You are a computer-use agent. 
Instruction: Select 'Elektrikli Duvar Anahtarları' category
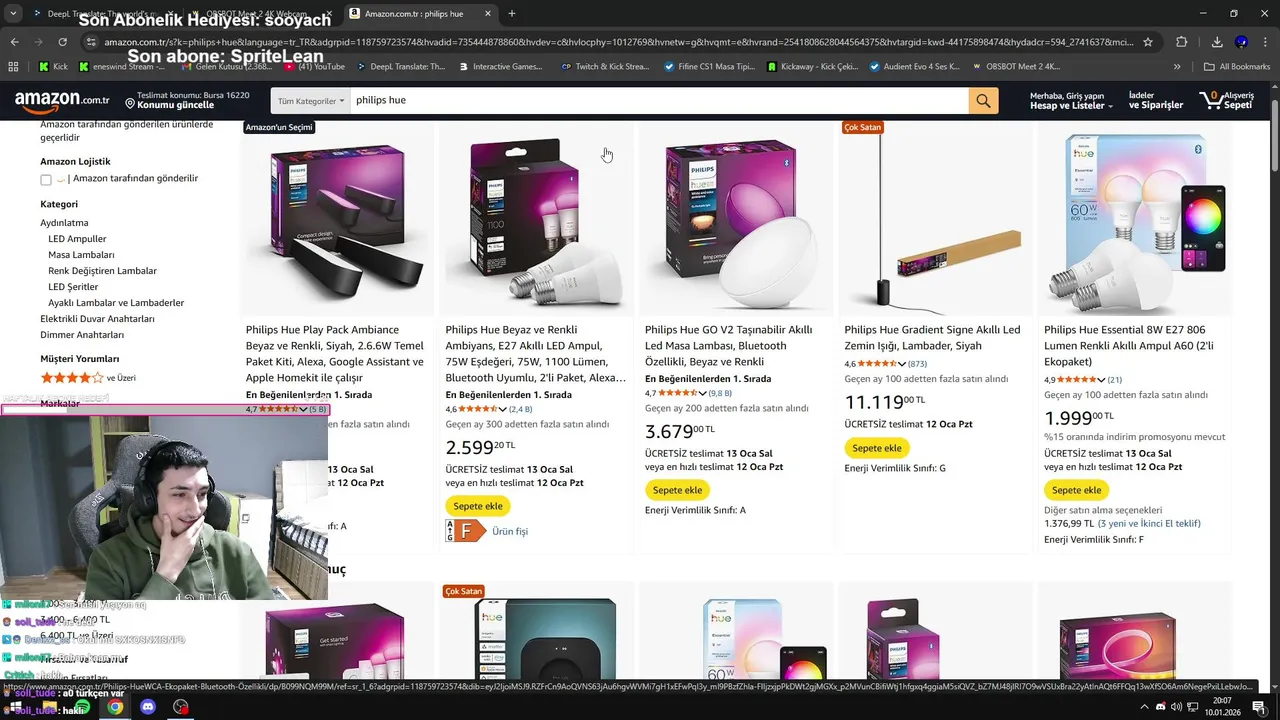97,319
